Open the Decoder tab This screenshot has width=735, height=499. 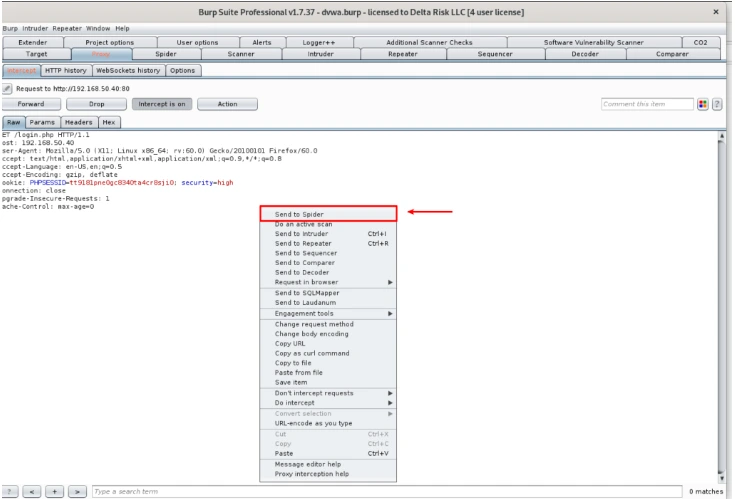[x=585, y=54]
